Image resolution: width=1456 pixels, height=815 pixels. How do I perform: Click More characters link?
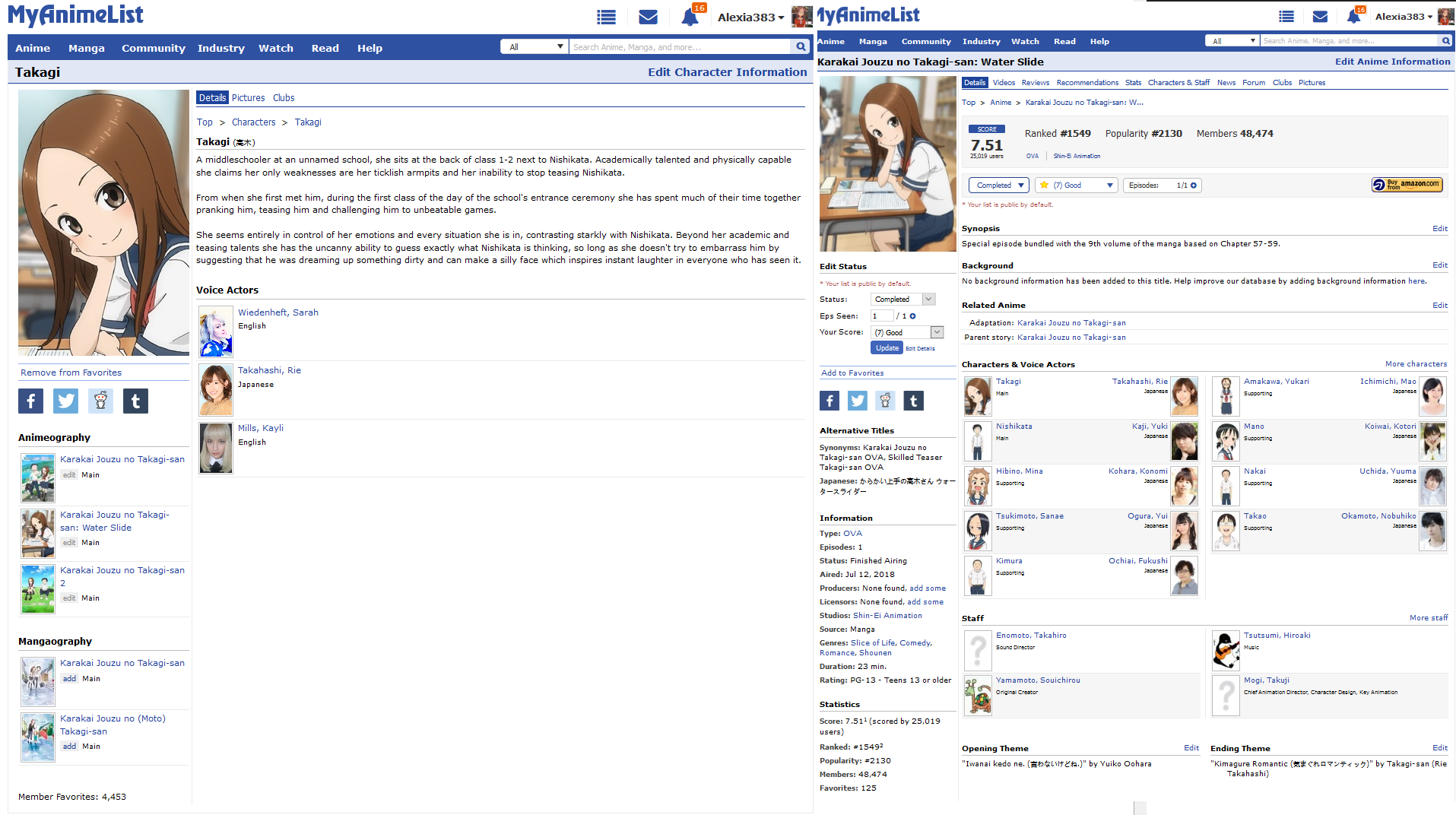(1416, 364)
